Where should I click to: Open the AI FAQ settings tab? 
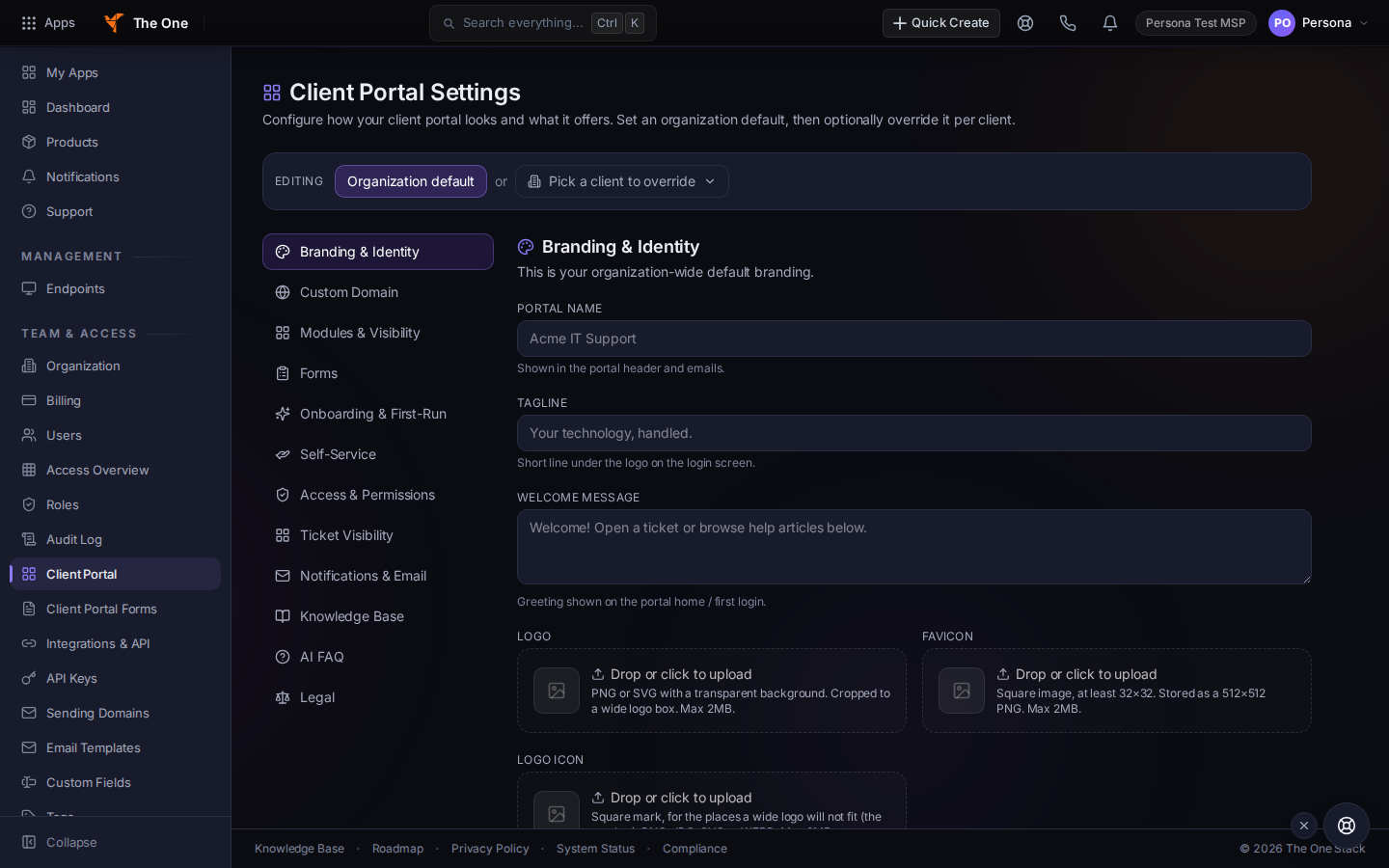click(x=378, y=657)
